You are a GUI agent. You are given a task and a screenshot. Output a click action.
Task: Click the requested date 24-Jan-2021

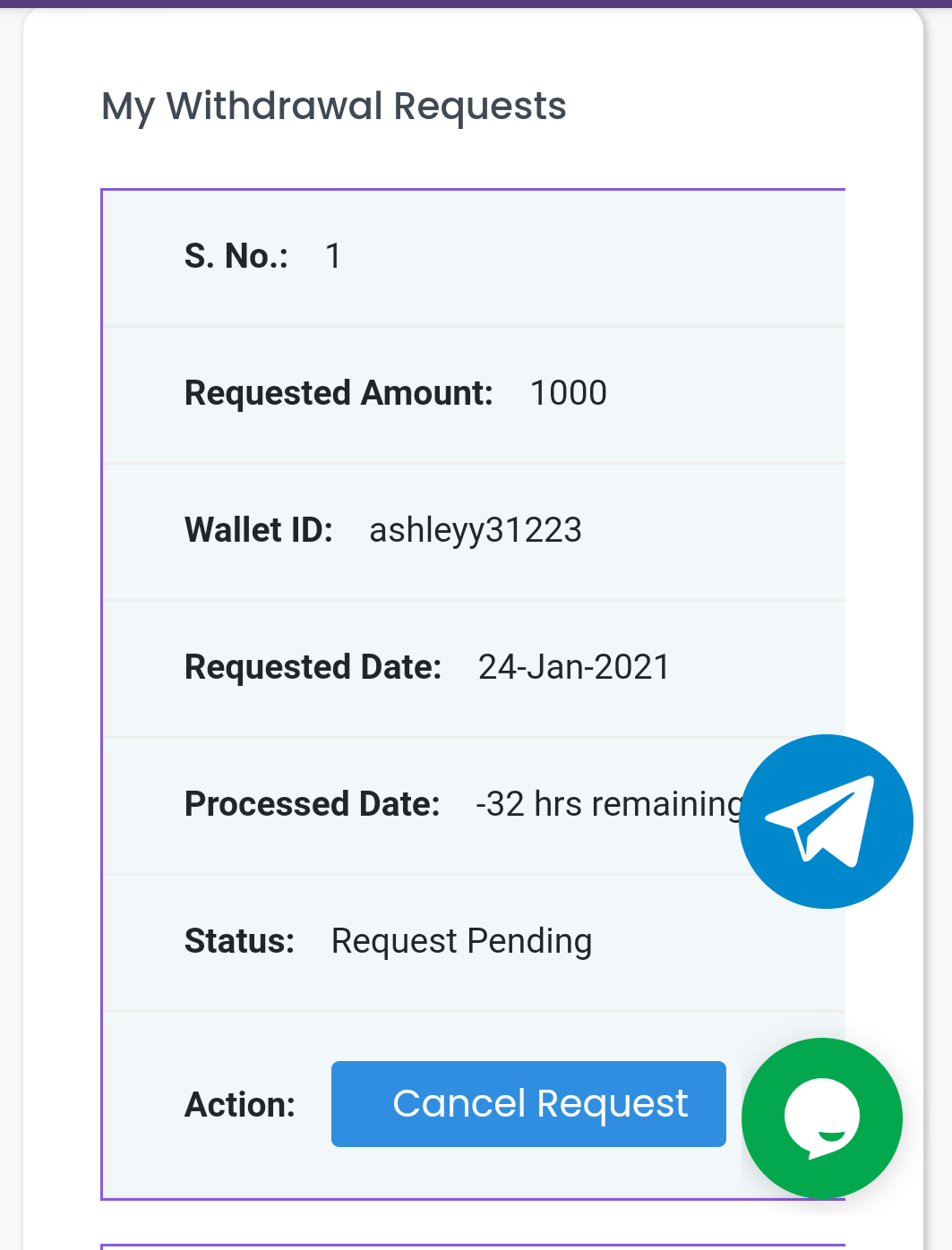[574, 667]
